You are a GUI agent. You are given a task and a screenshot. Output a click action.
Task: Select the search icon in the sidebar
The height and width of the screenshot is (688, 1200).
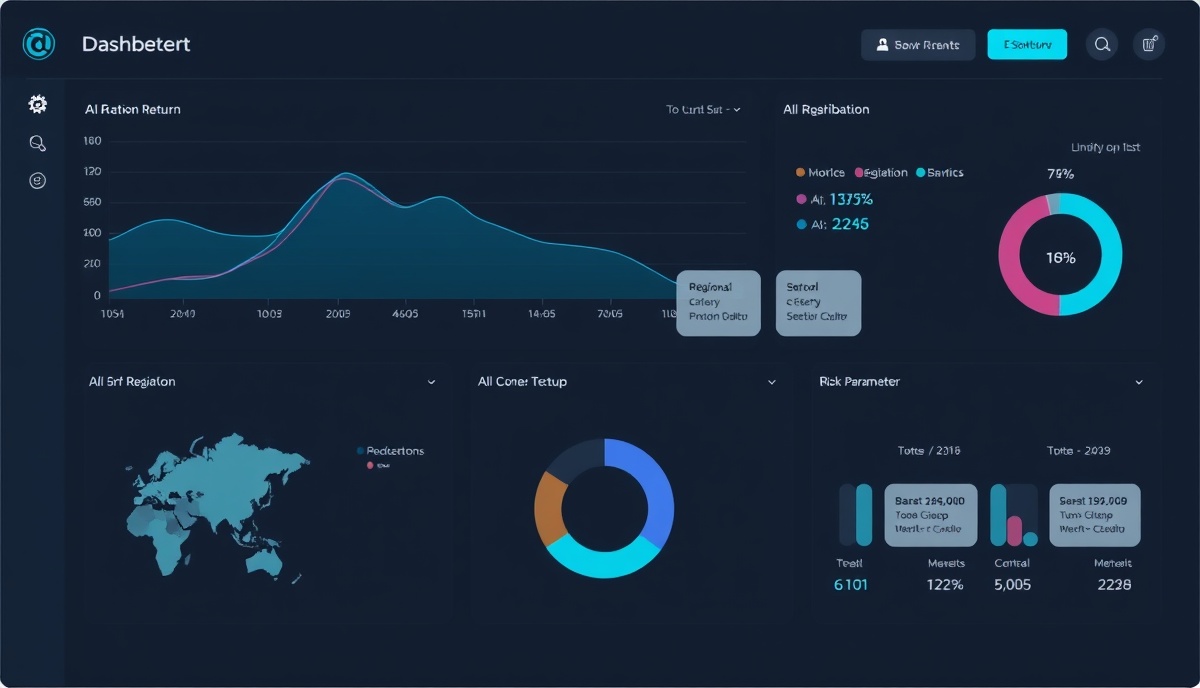pos(37,143)
